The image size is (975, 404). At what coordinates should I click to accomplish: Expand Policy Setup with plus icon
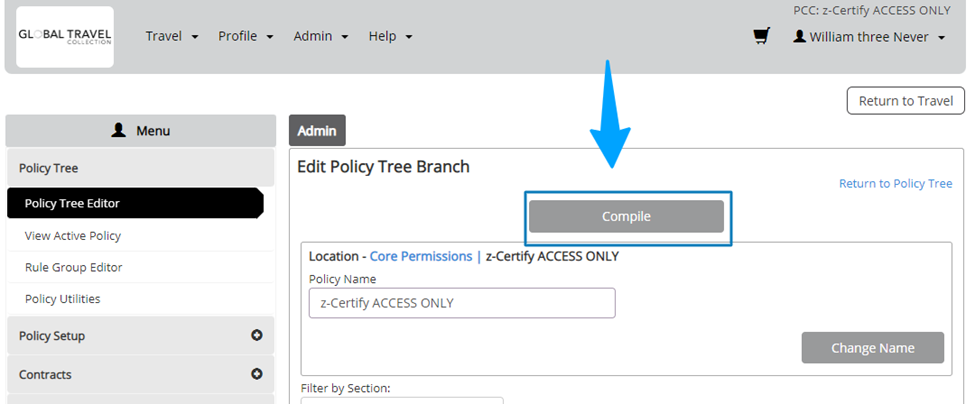pos(256,335)
